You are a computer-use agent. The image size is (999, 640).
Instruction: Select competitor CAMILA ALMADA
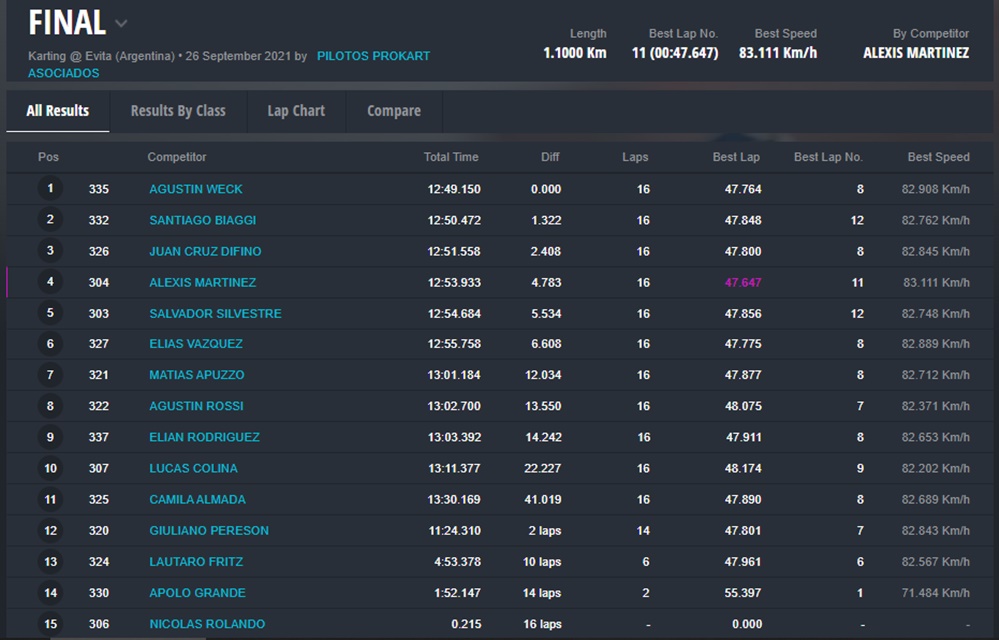pos(197,500)
